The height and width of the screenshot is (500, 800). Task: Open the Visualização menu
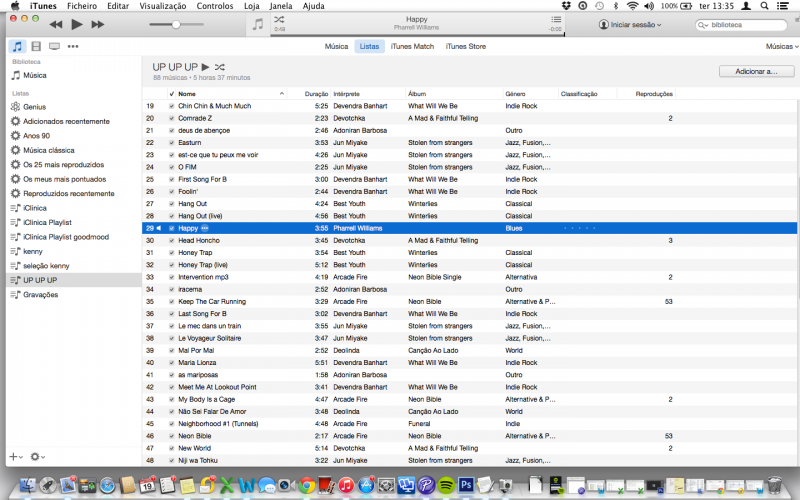pyautogui.click(x=163, y=6)
